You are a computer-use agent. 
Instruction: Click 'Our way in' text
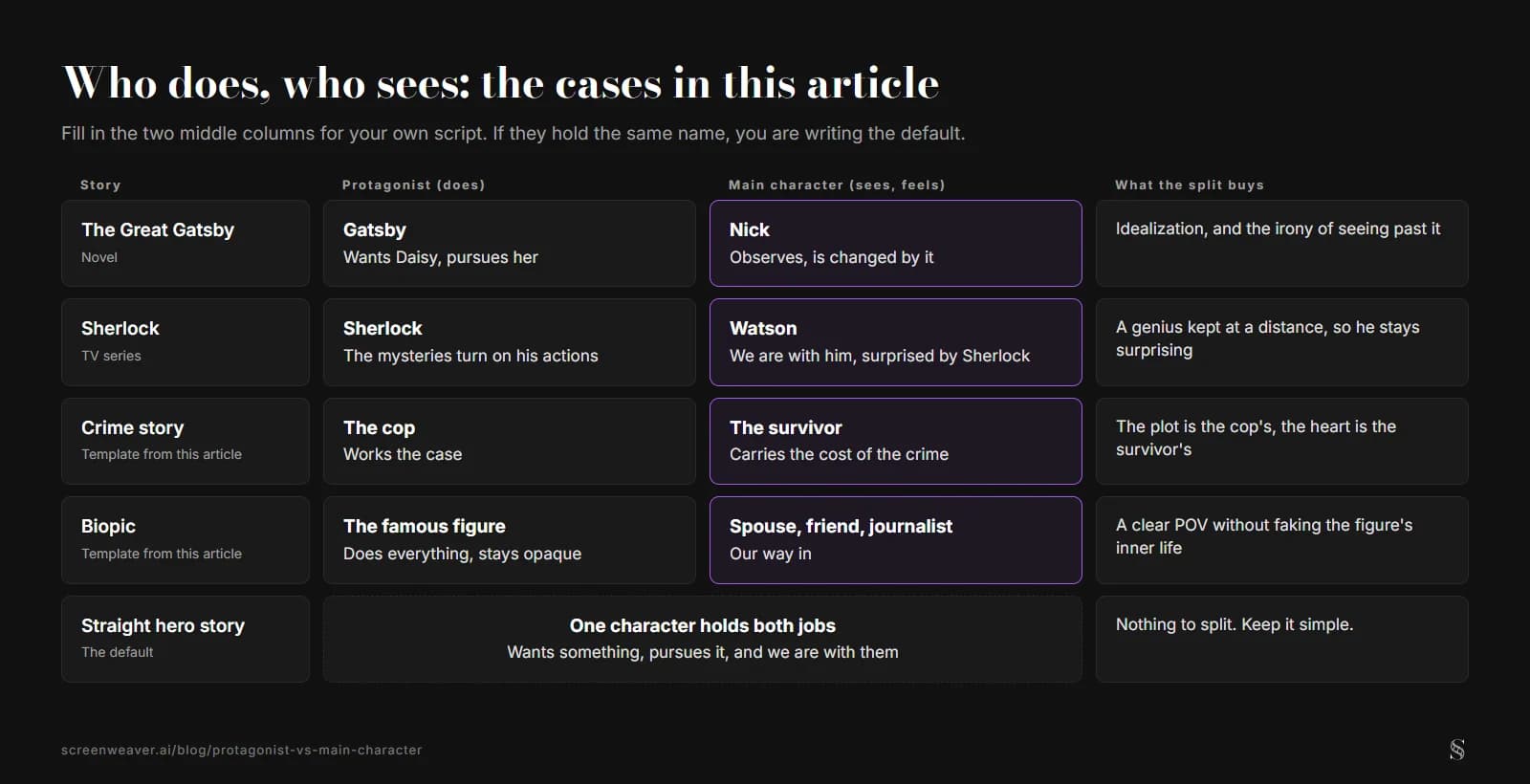[771, 554]
